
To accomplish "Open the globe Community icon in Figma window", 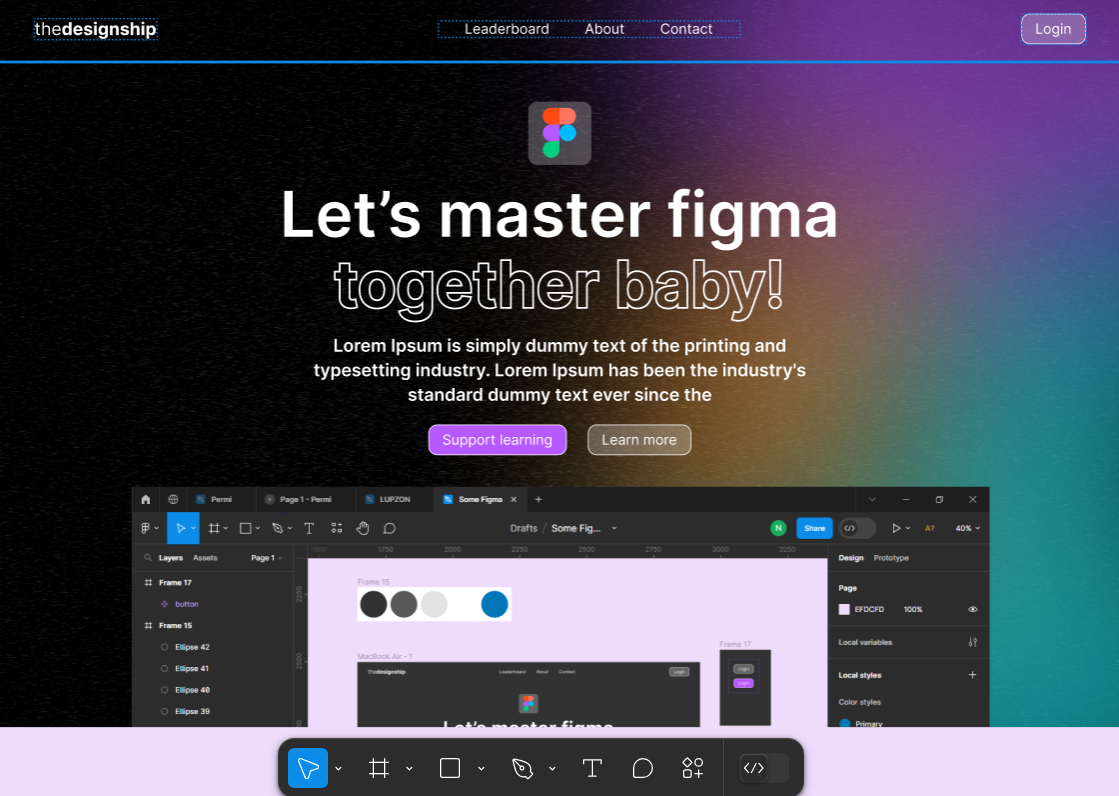I will pyautogui.click(x=173, y=499).
